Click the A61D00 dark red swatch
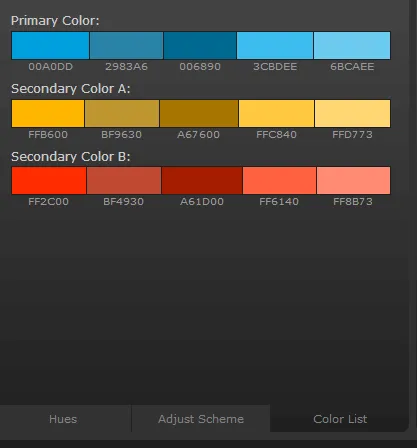Screen dimensions: 417x448 click(x=202, y=181)
